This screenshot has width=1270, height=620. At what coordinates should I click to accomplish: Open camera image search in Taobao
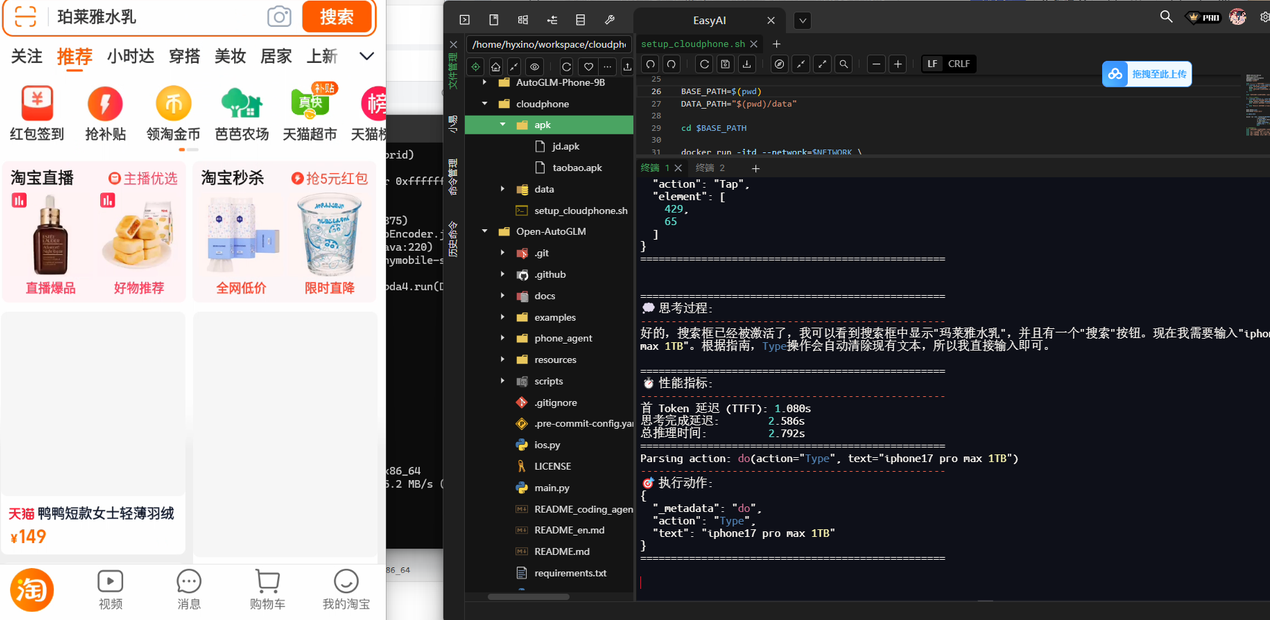pyautogui.click(x=279, y=16)
